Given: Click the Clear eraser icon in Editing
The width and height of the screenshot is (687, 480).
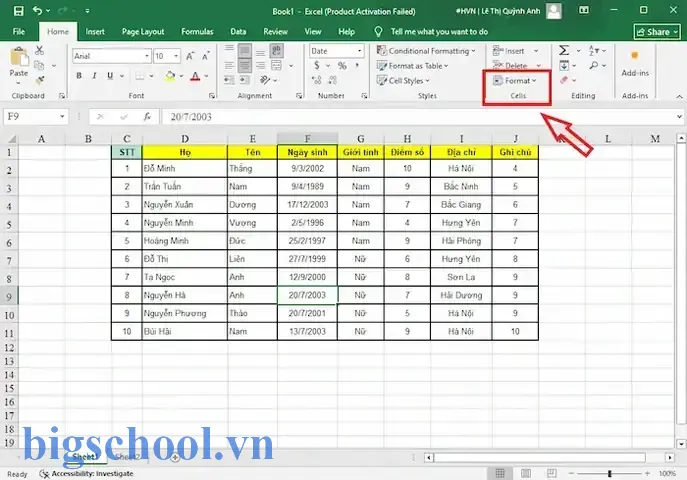Looking at the screenshot, I should (x=564, y=80).
